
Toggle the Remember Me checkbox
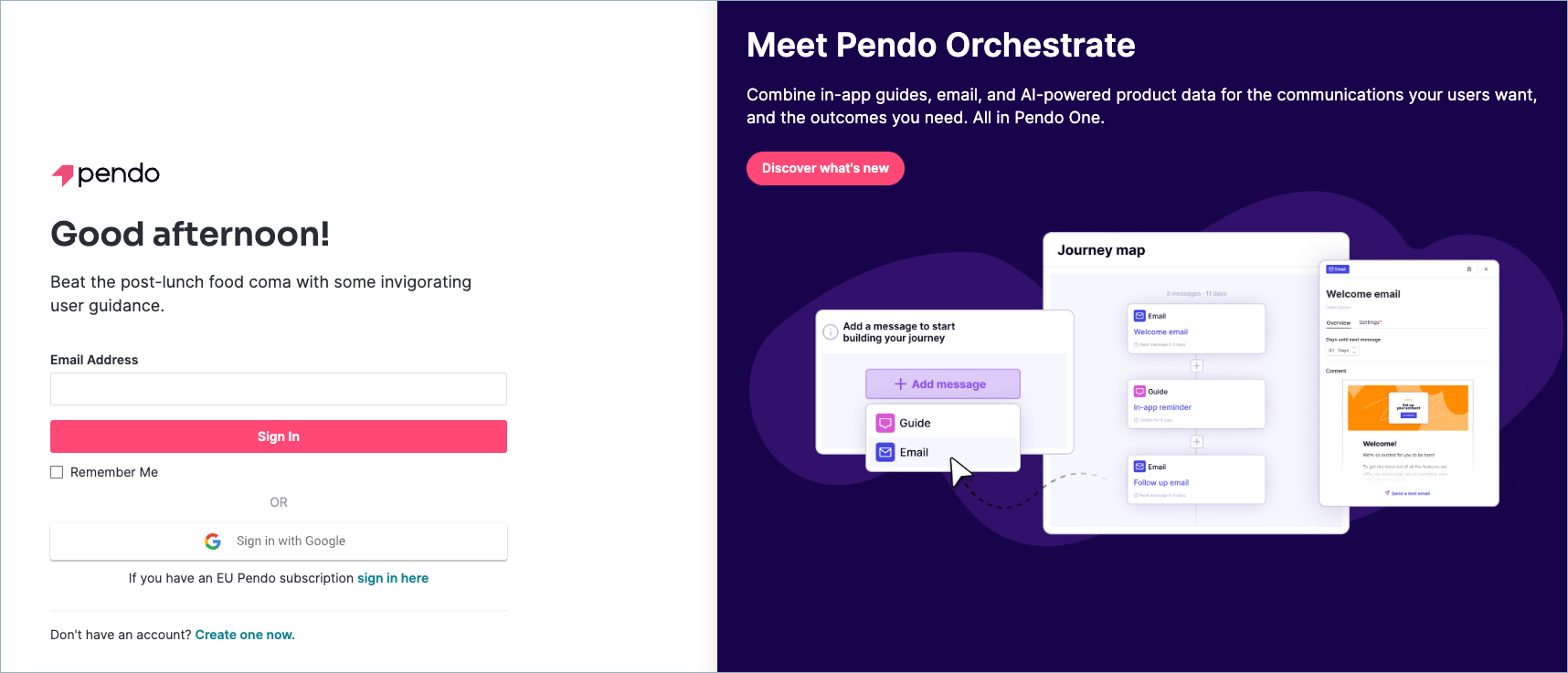point(57,472)
